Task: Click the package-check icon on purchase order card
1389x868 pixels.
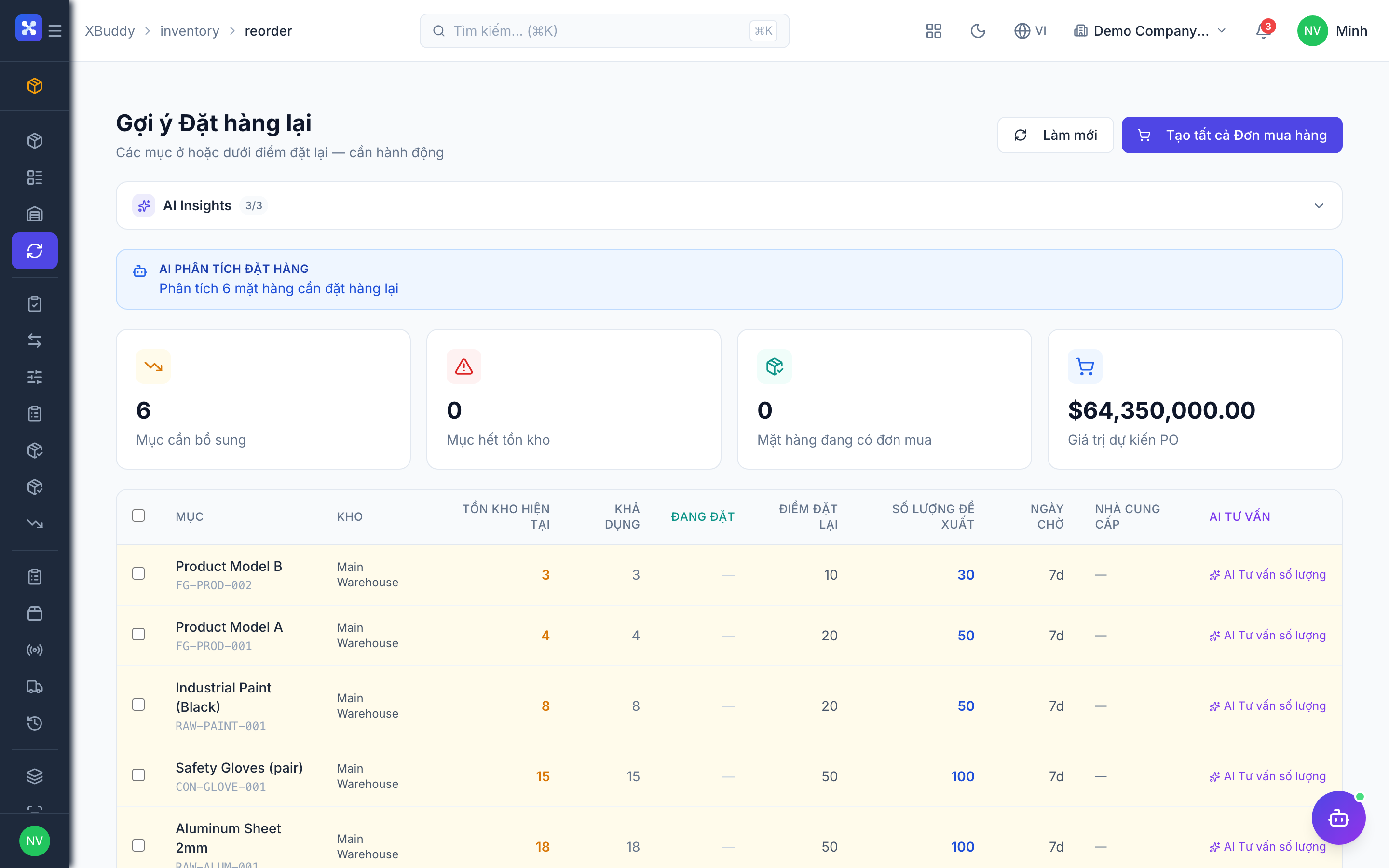Action: point(774,366)
